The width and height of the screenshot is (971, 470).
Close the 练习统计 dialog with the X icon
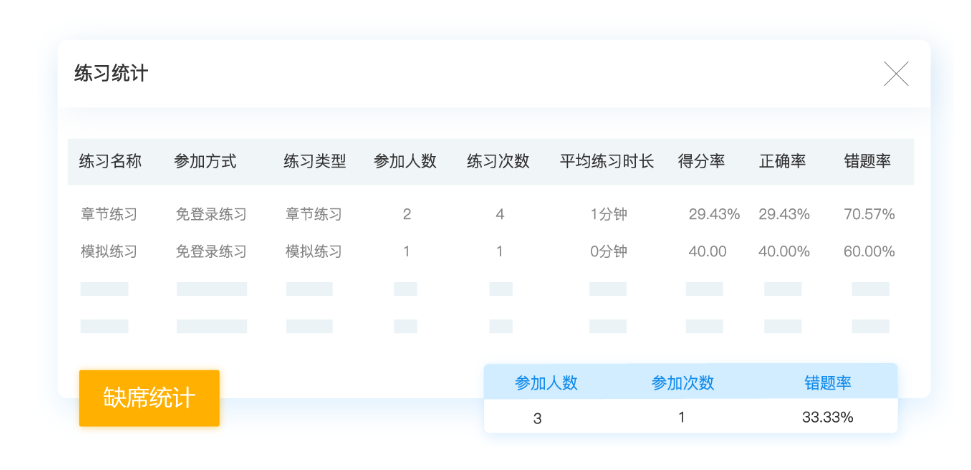pyautogui.click(x=896, y=74)
